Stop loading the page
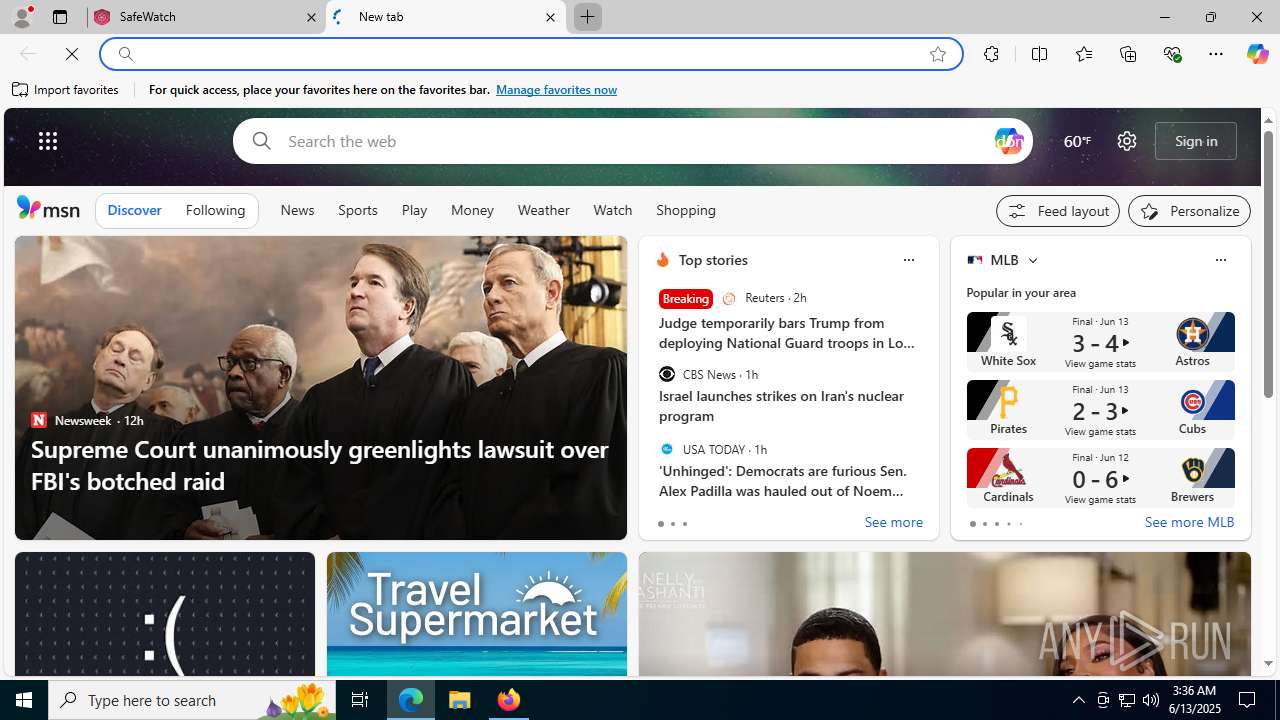Screen dimensions: 1280x720 (x=72, y=54)
